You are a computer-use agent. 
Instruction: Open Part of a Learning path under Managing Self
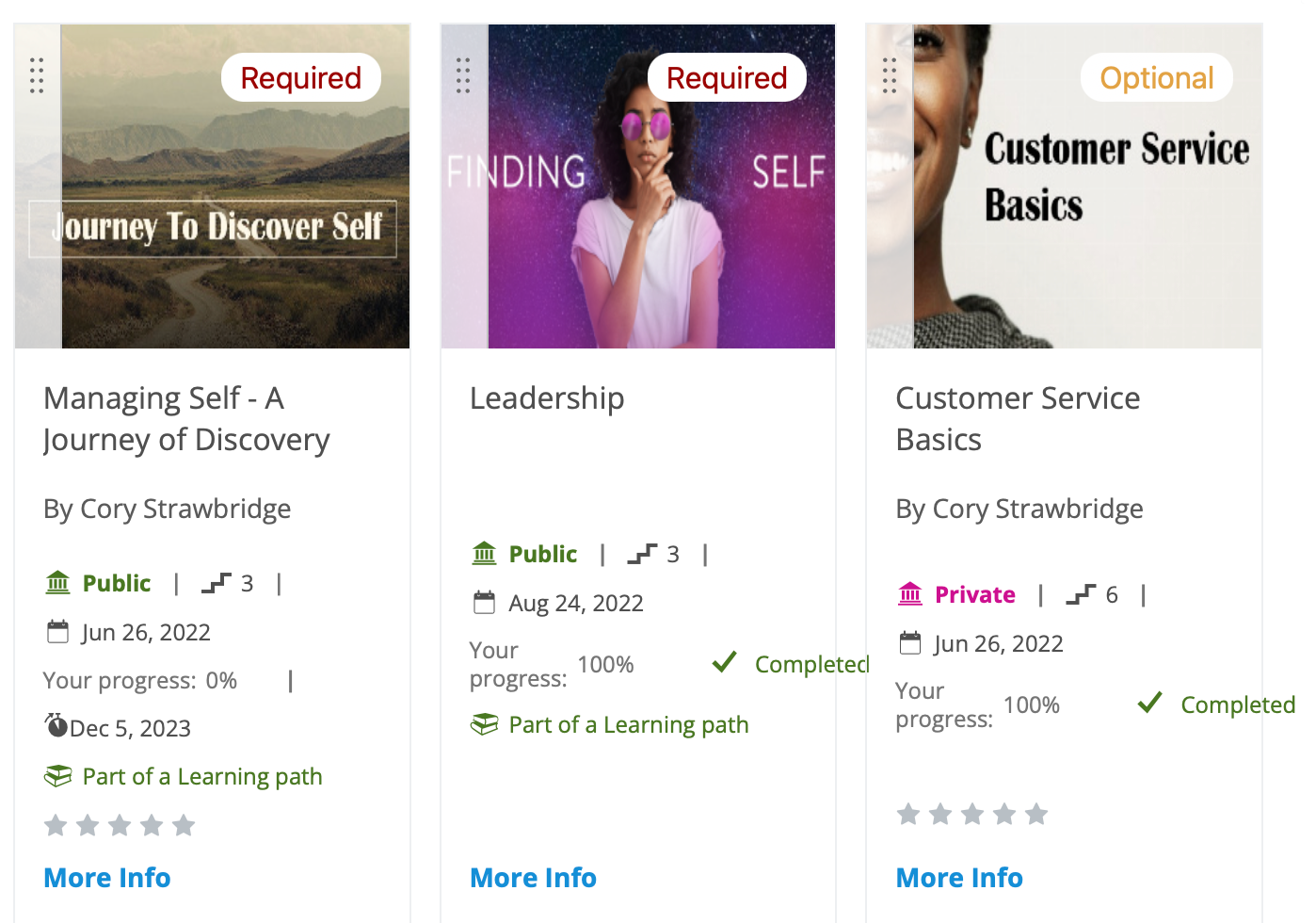(x=201, y=776)
